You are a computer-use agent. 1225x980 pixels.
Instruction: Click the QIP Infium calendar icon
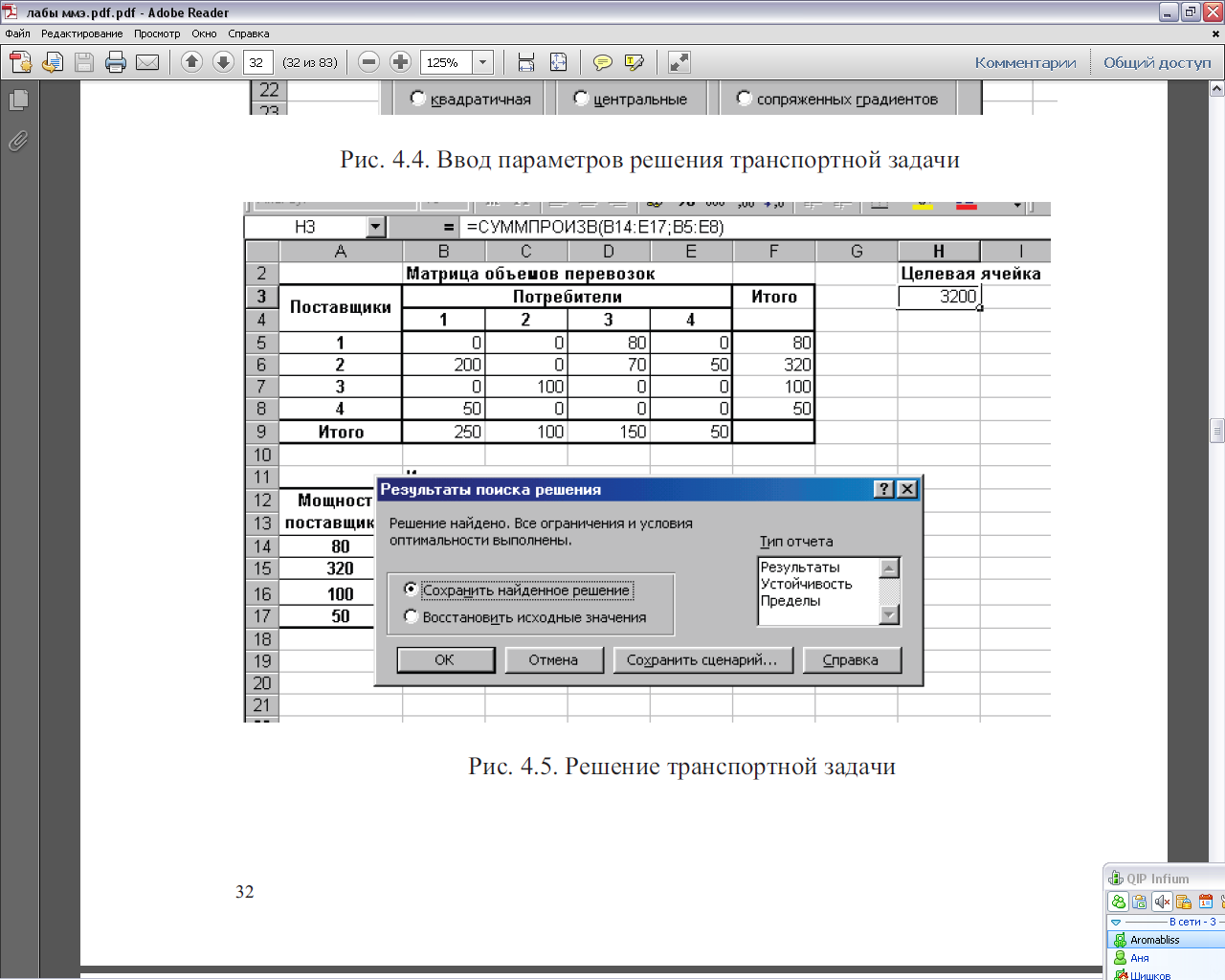[x=1206, y=902]
